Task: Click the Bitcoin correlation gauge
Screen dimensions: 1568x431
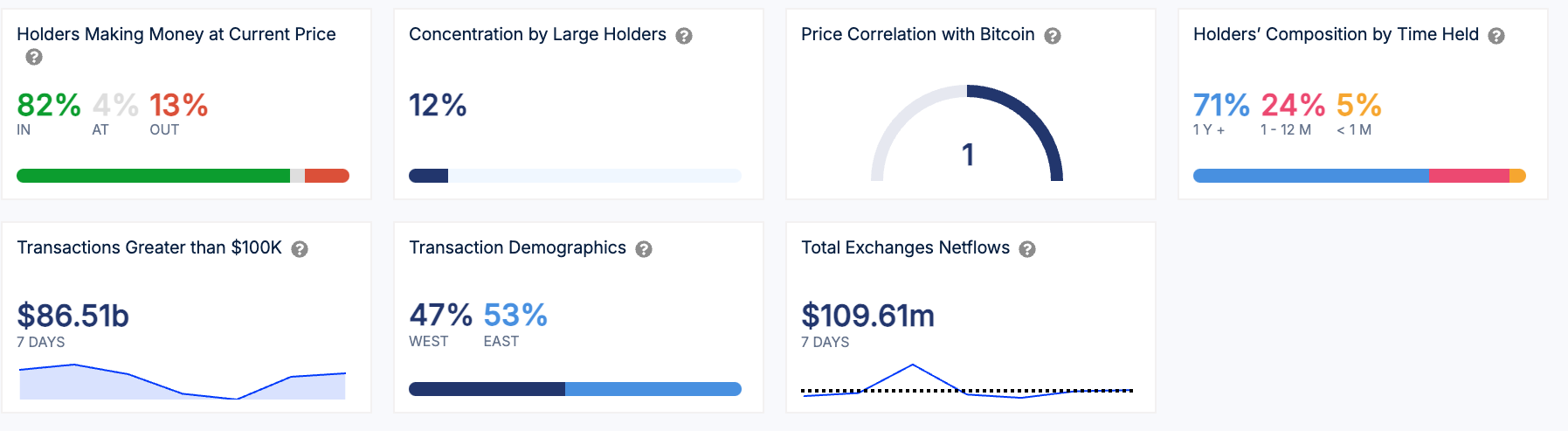Action: [967, 136]
